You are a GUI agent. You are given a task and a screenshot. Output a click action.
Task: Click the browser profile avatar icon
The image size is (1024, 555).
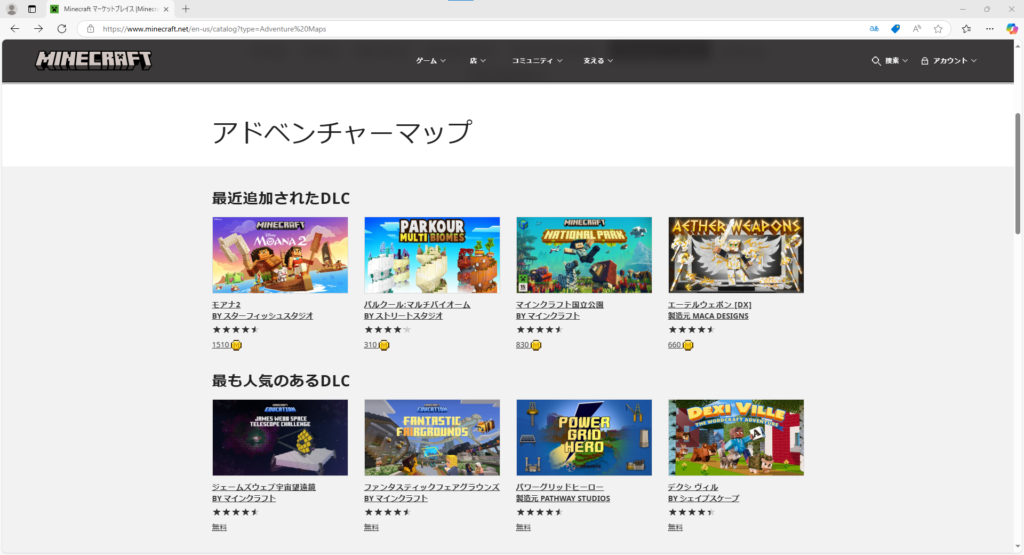coord(12,9)
